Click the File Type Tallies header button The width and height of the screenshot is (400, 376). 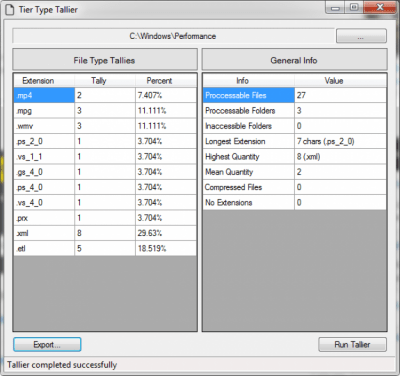click(x=105, y=60)
